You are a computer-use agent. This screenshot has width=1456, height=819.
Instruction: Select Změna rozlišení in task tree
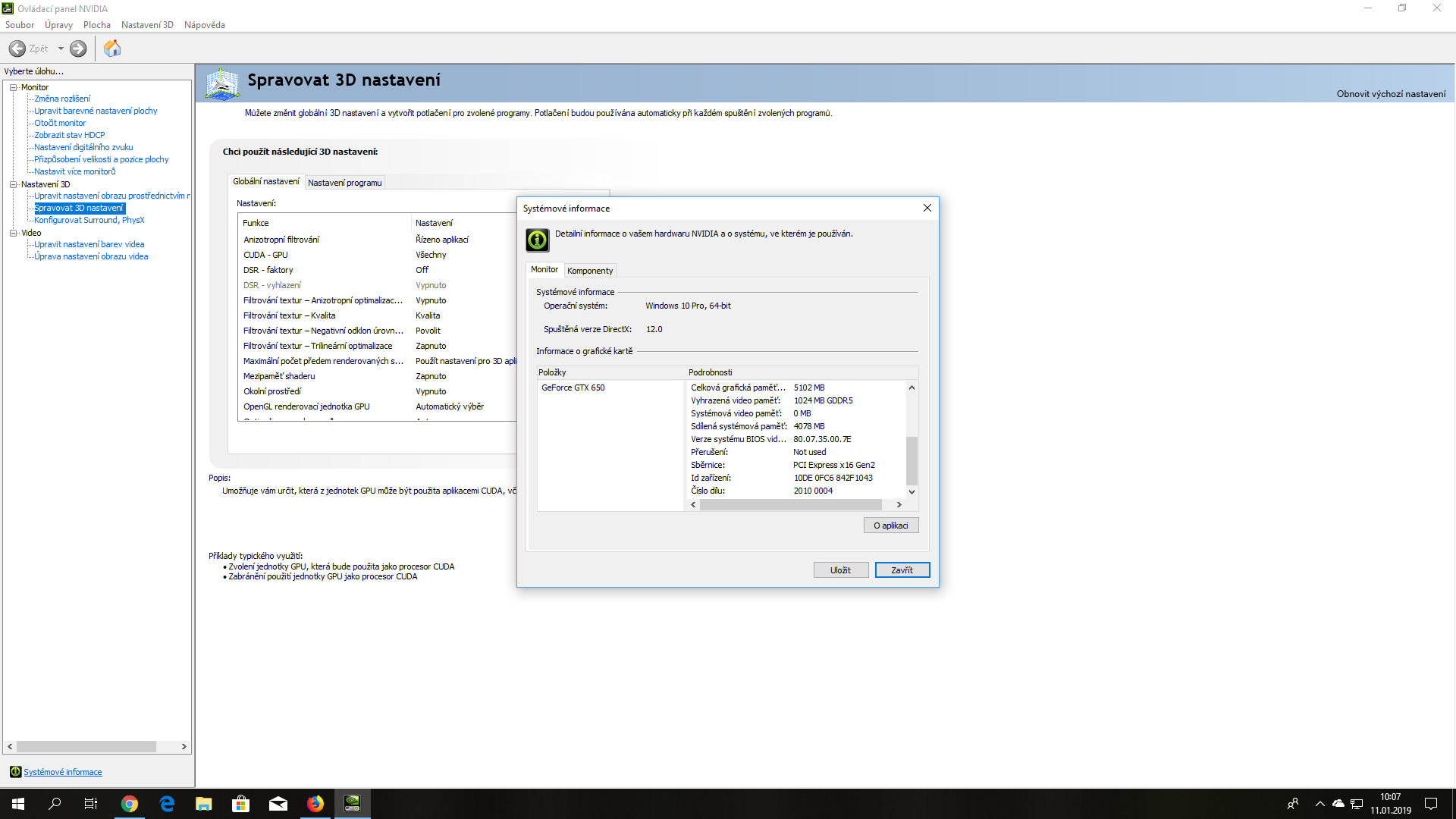point(62,99)
